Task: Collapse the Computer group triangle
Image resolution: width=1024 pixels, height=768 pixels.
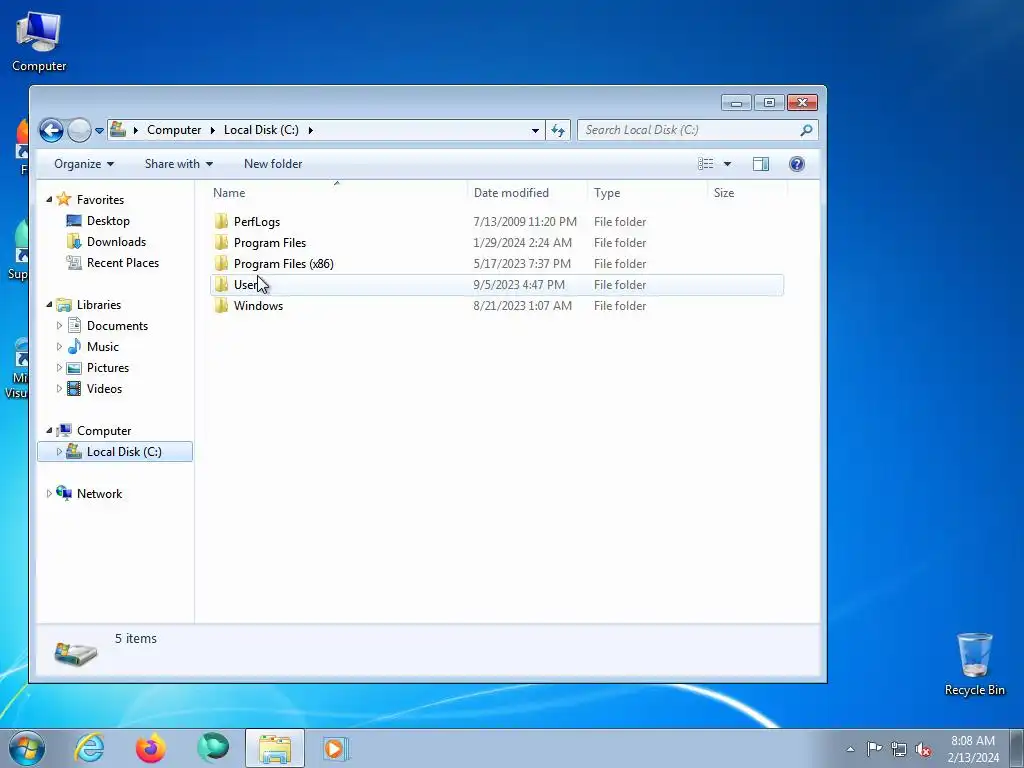Action: tap(49, 430)
